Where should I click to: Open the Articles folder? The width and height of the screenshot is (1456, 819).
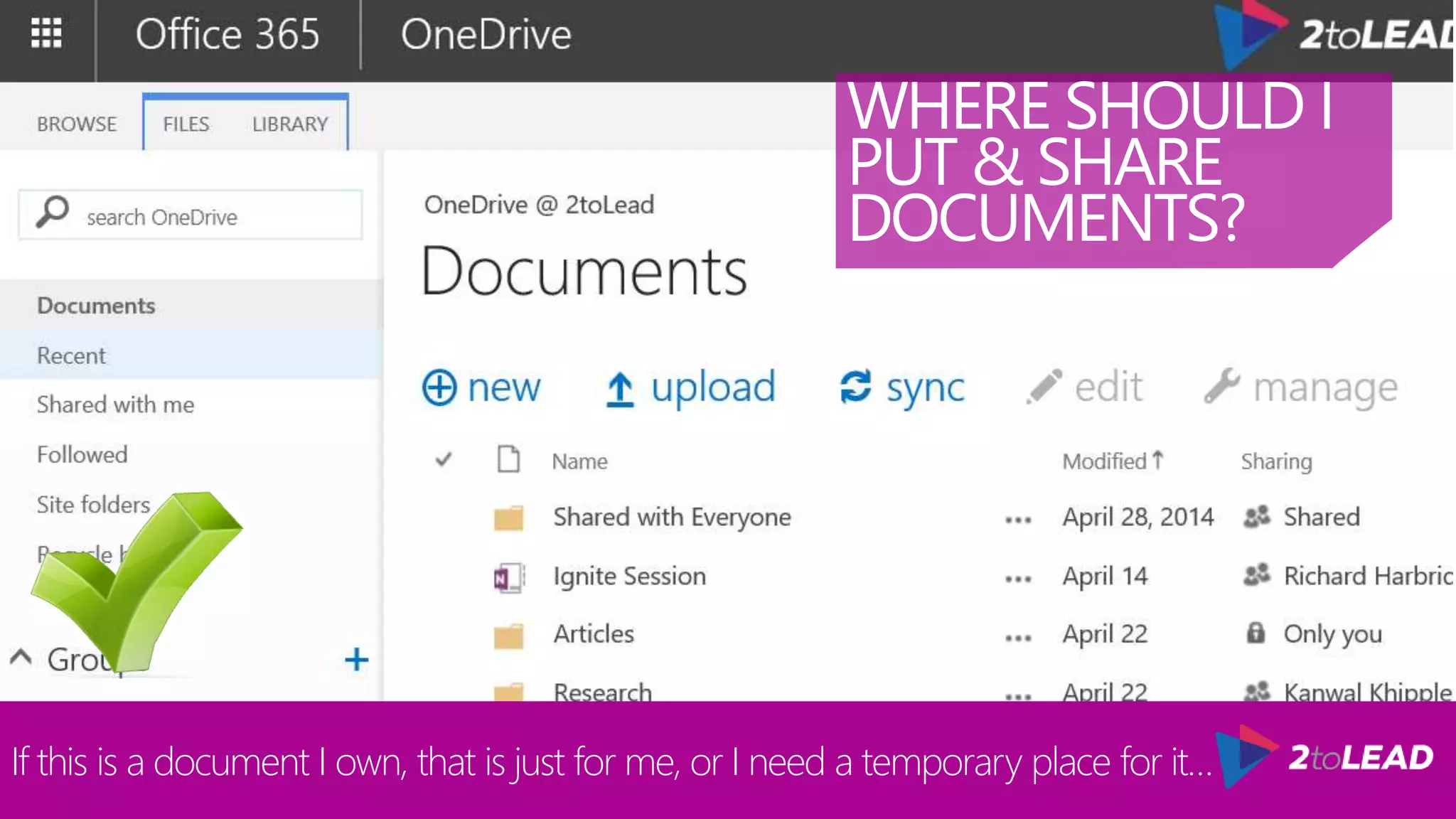tap(594, 633)
